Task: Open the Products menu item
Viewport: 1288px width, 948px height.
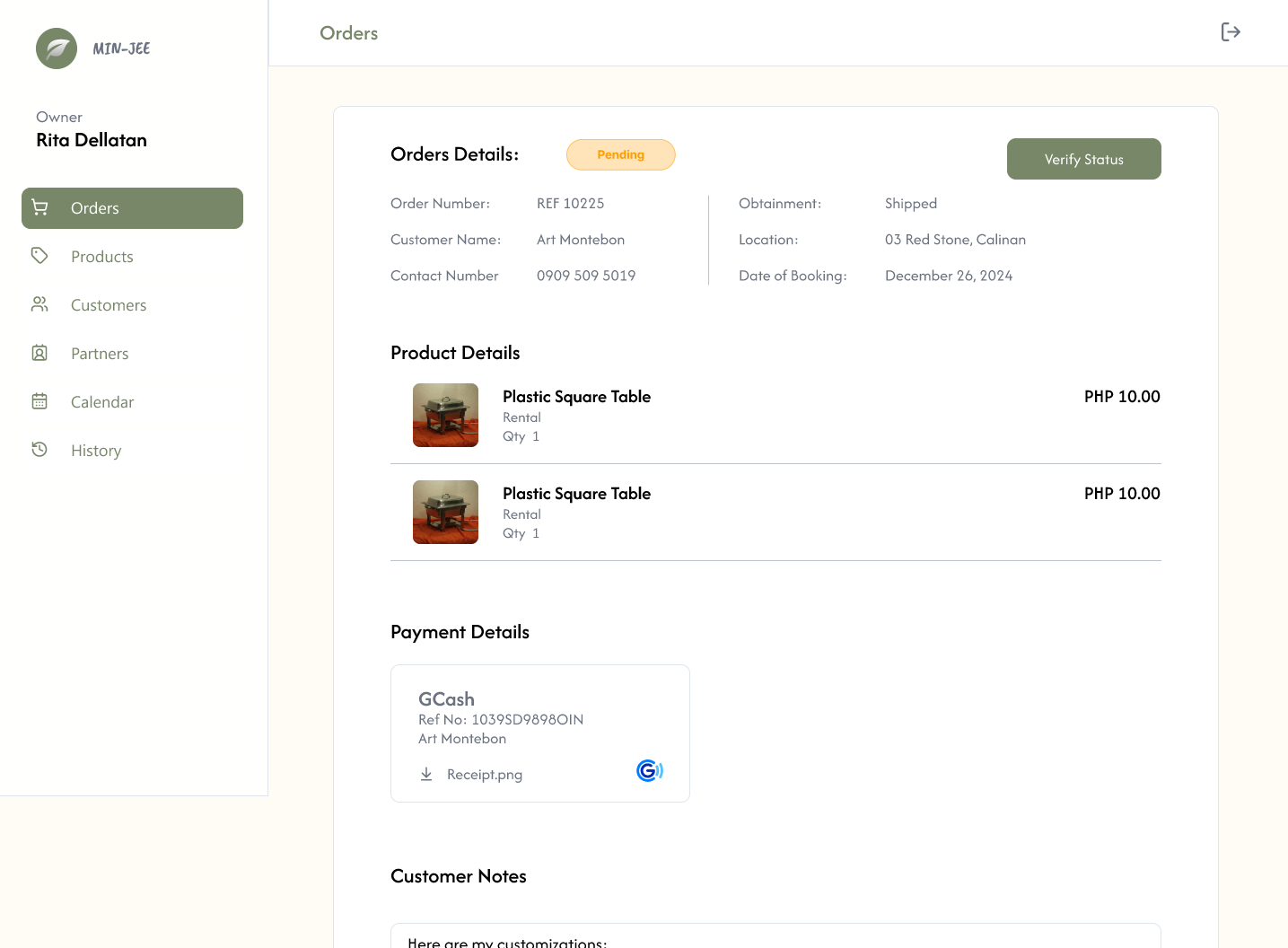Action: [132, 257]
